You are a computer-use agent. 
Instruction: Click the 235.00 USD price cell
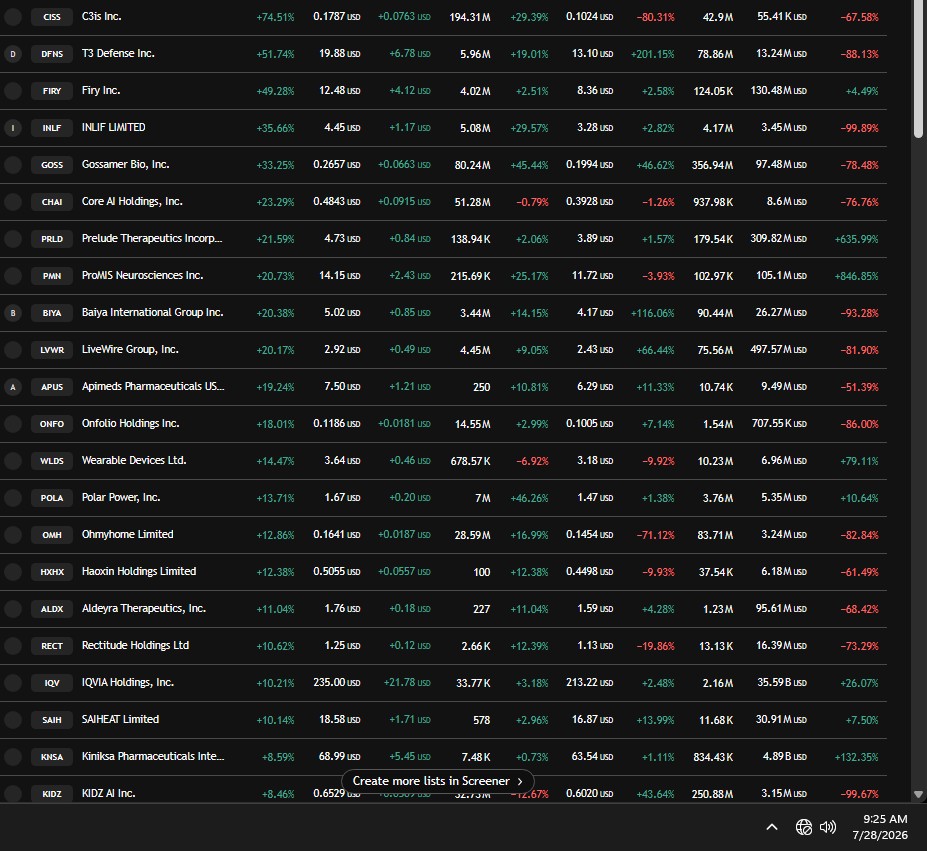pyautogui.click(x=336, y=682)
